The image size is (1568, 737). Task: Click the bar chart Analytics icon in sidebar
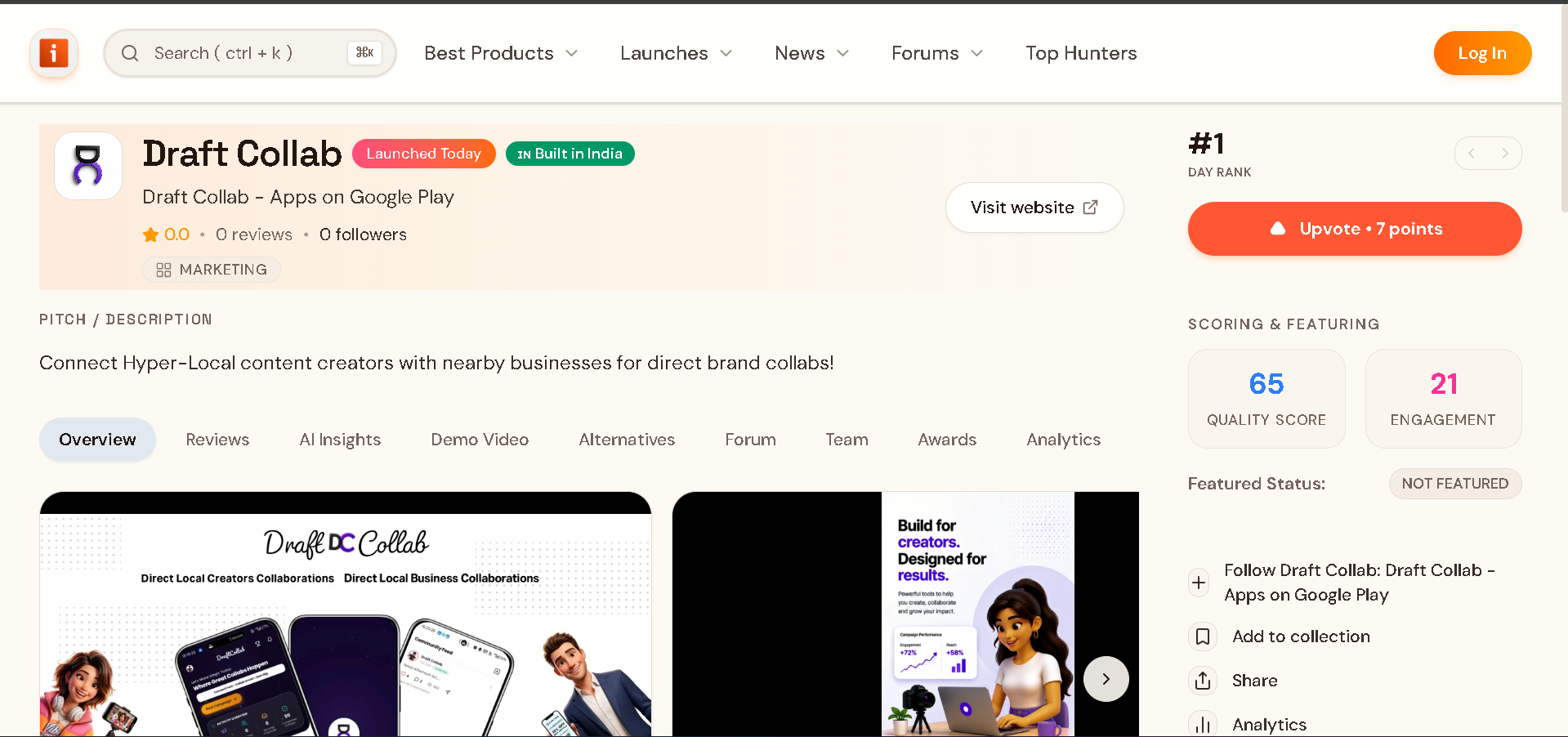coord(1203,725)
